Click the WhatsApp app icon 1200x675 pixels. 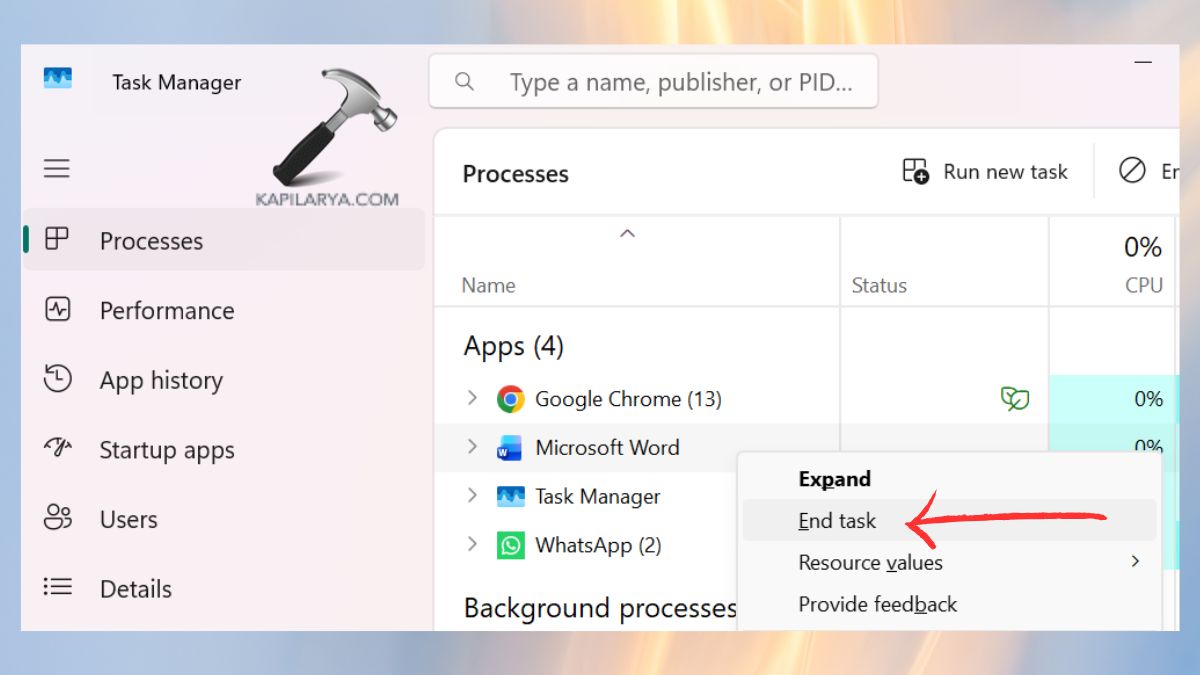[x=510, y=545]
